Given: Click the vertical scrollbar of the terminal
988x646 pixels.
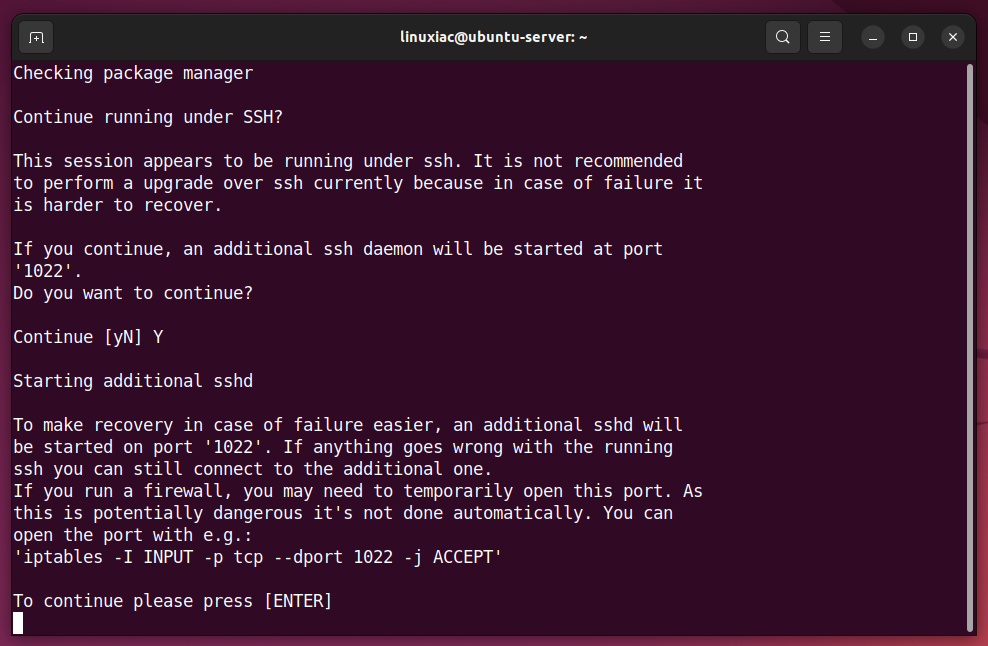Looking at the screenshot, I should click(x=969, y=347).
